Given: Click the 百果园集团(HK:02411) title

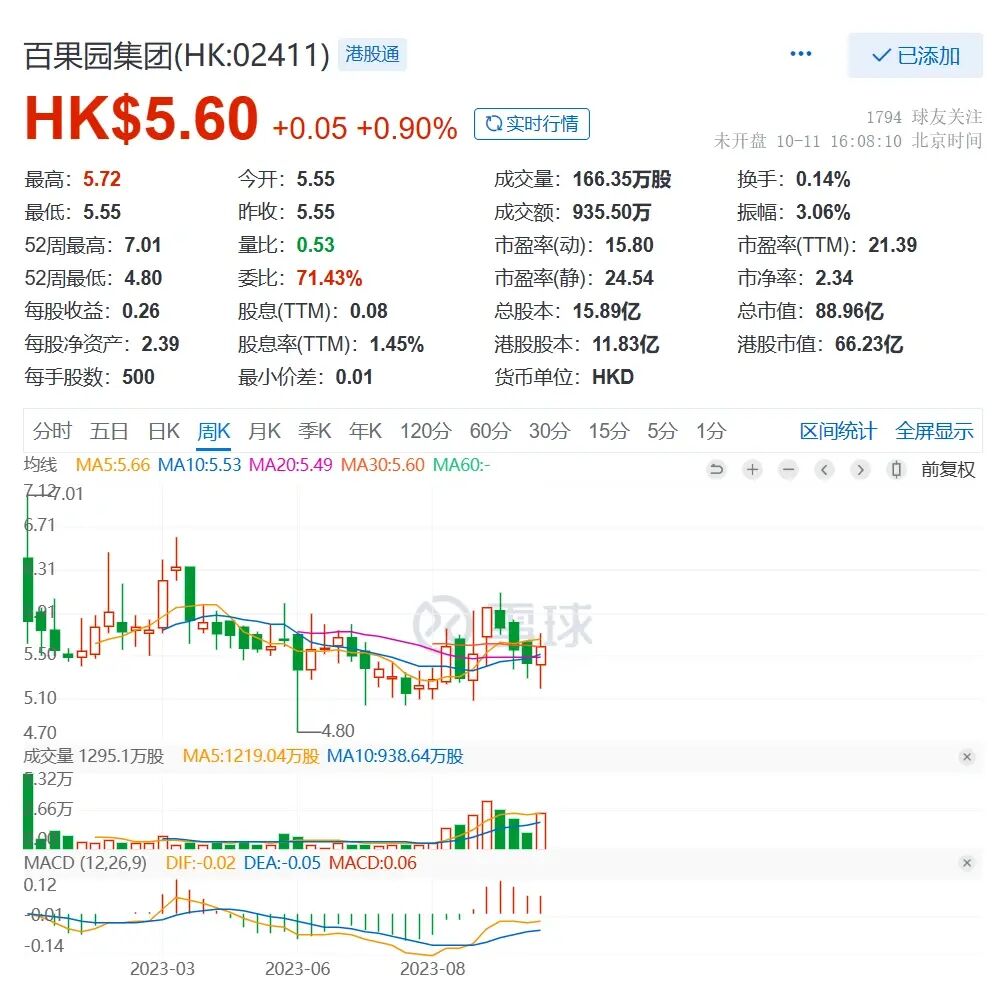Looking at the screenshot, I should (x=177, y=56).
